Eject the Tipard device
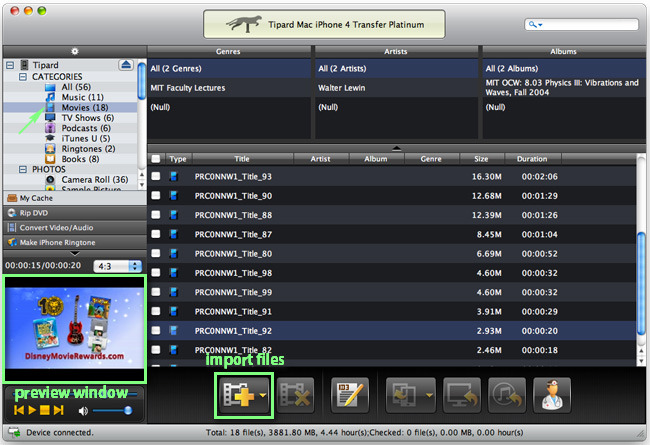This screenshot has width=650, height=445. point(126,65)
